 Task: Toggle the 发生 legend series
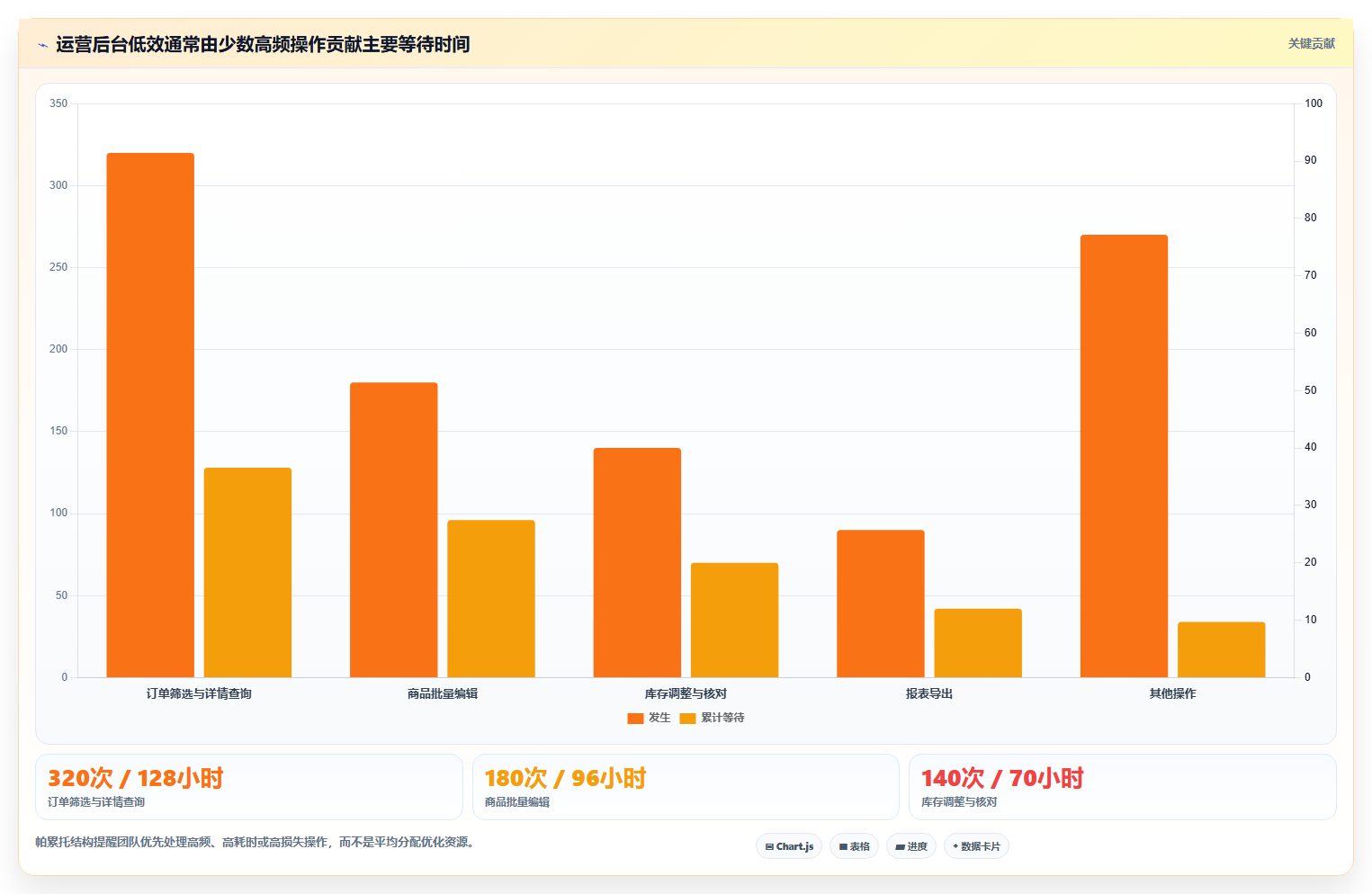pos(649,718)
